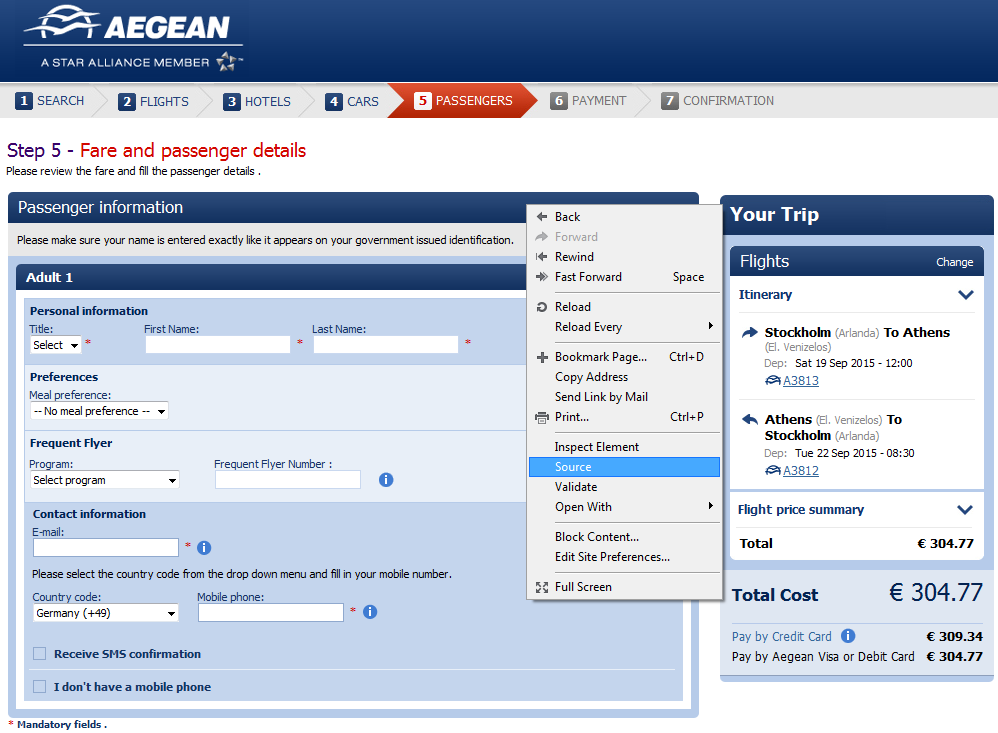
Task: Enable Receive SMS confirmation checkbox
Action: tap(40, 654)
